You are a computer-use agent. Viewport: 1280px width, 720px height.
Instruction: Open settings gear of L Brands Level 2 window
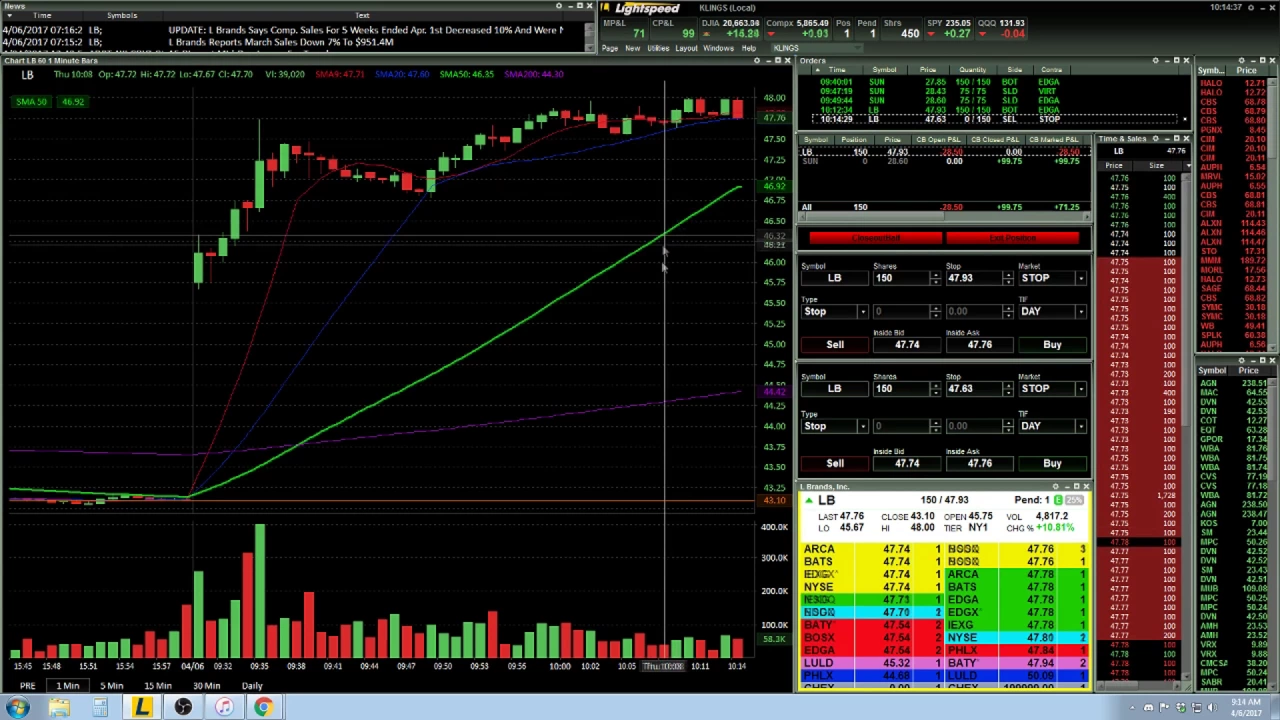1055,487
